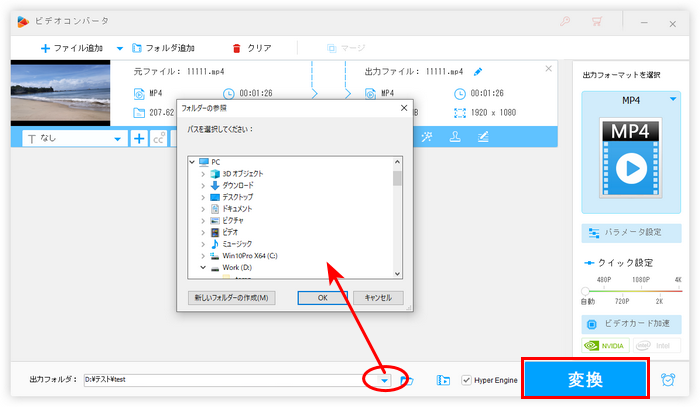This screenshot has height=407, width=700.
Task: Expand the ダウンロード folder
Action: (x=203, y=185)
